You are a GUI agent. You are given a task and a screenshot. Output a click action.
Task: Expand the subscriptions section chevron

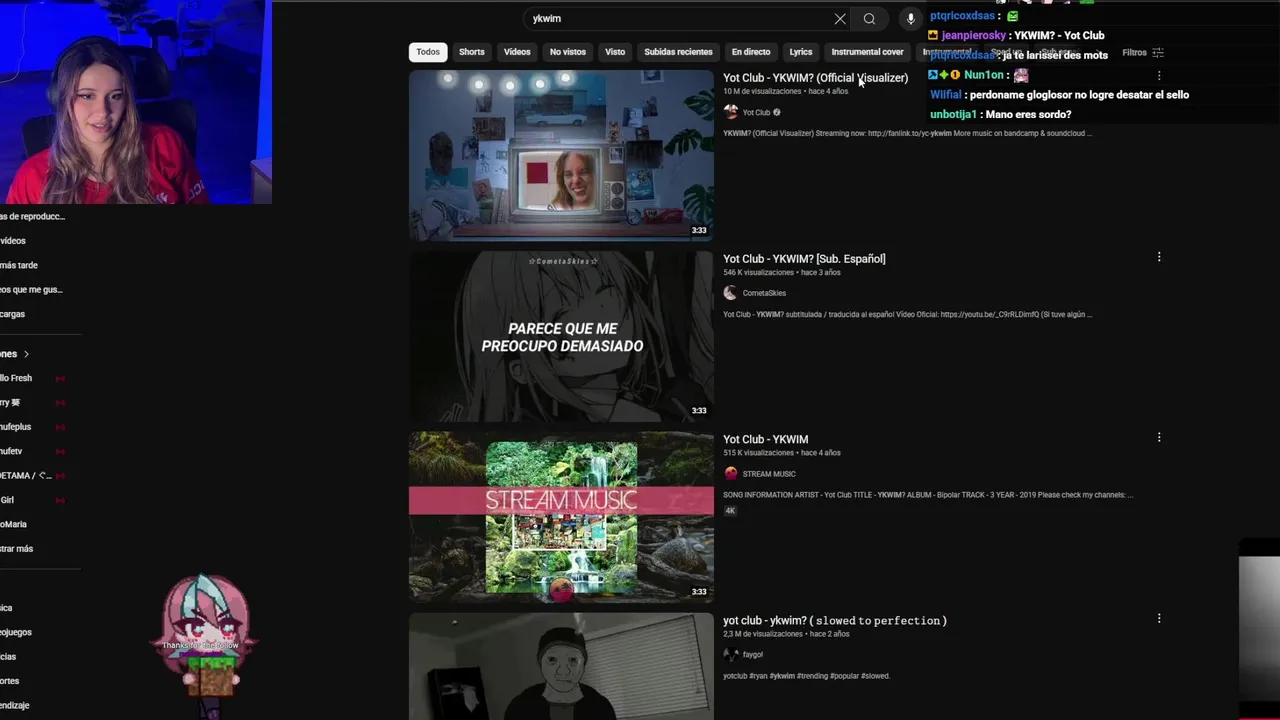point(26,354)
